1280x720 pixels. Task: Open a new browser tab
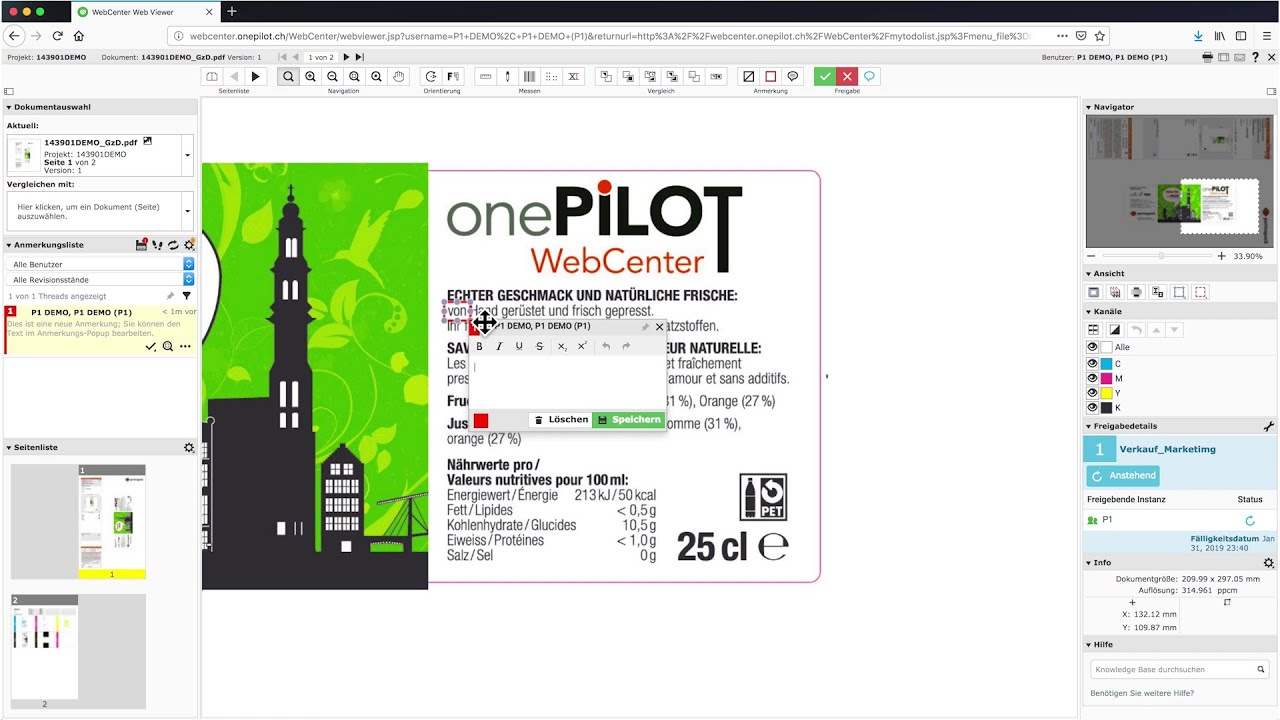[232, 11]
